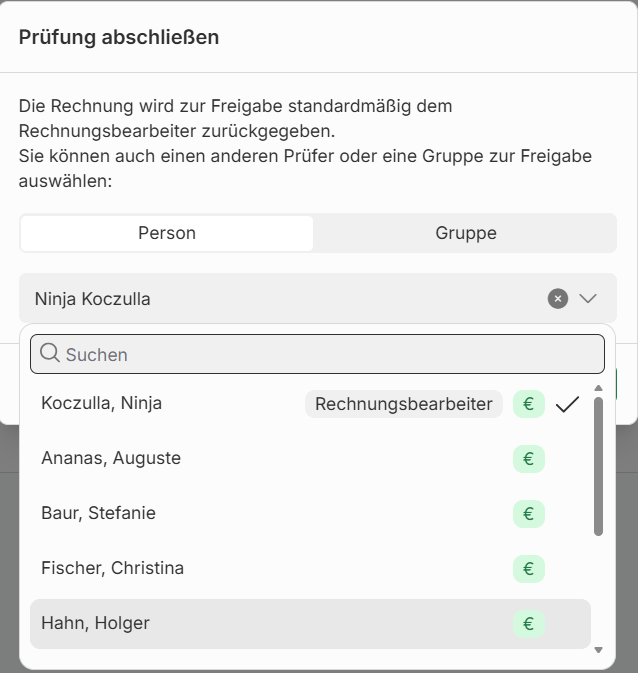Click the euro badge for Fischer, Christina
The height and width of the screenshot is (673, 638).
[x=529, y=569]
